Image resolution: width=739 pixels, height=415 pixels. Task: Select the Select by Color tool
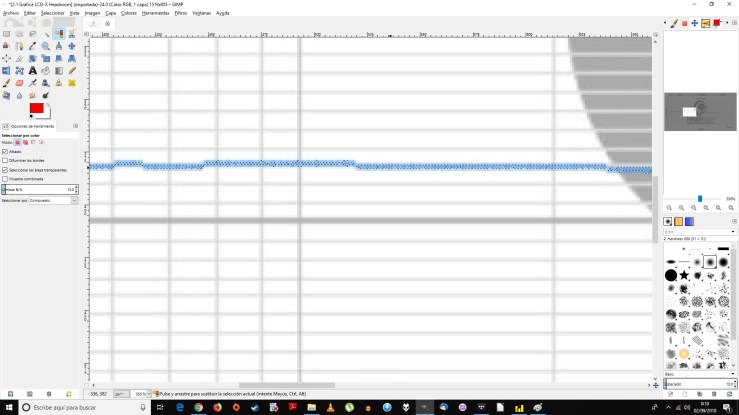pos(59,33)
